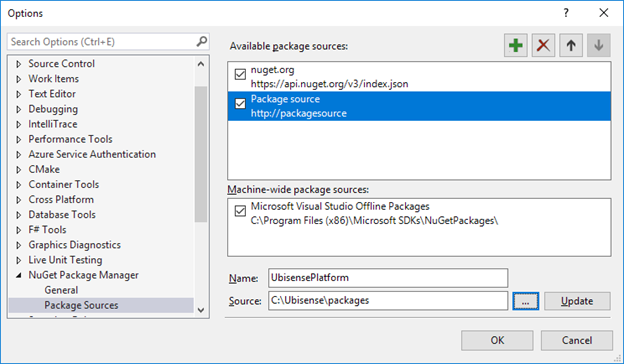Click the Search Options box
Viewport: 624px width, 364px height.
[103, 42]
